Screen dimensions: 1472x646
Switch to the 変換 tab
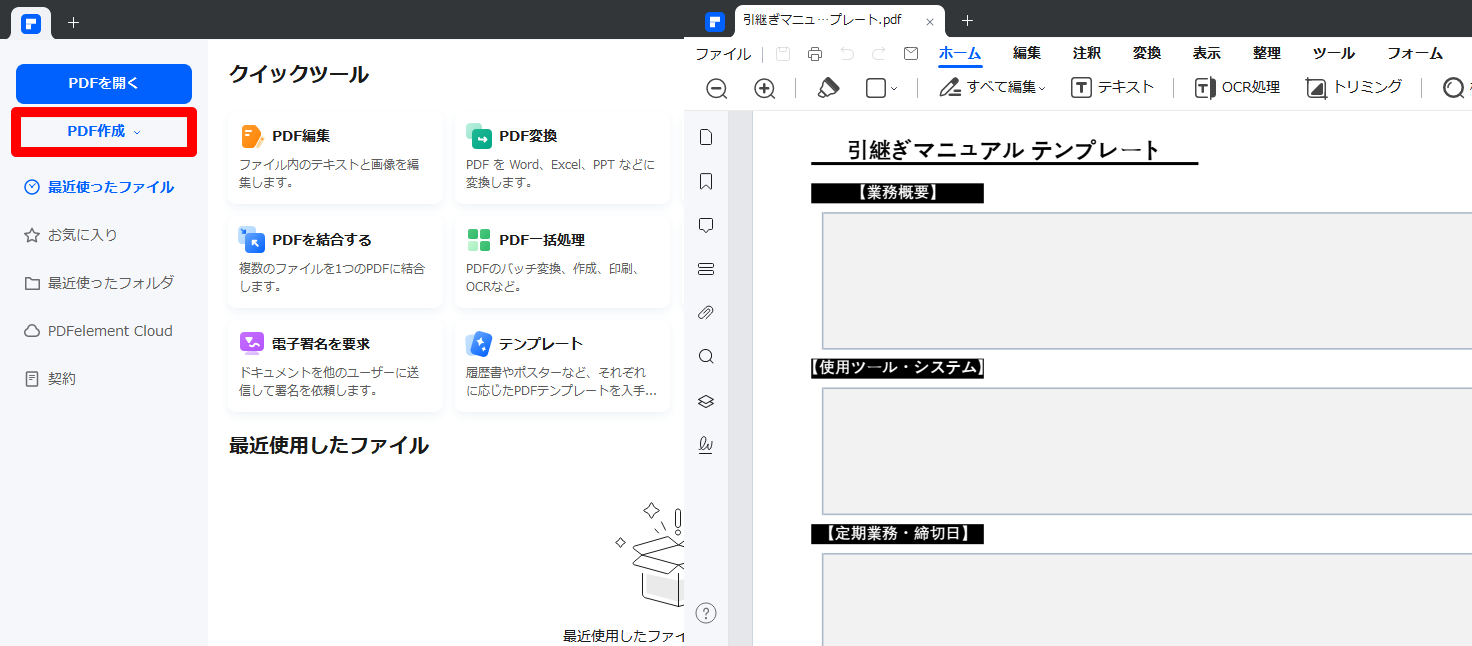click(1147, 54)
